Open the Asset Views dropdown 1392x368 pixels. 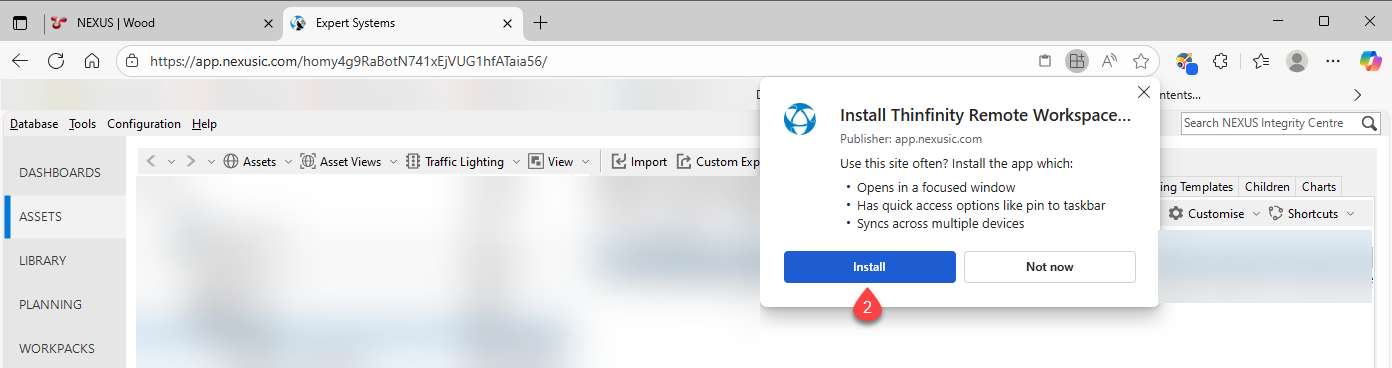(x=393, y=162)
